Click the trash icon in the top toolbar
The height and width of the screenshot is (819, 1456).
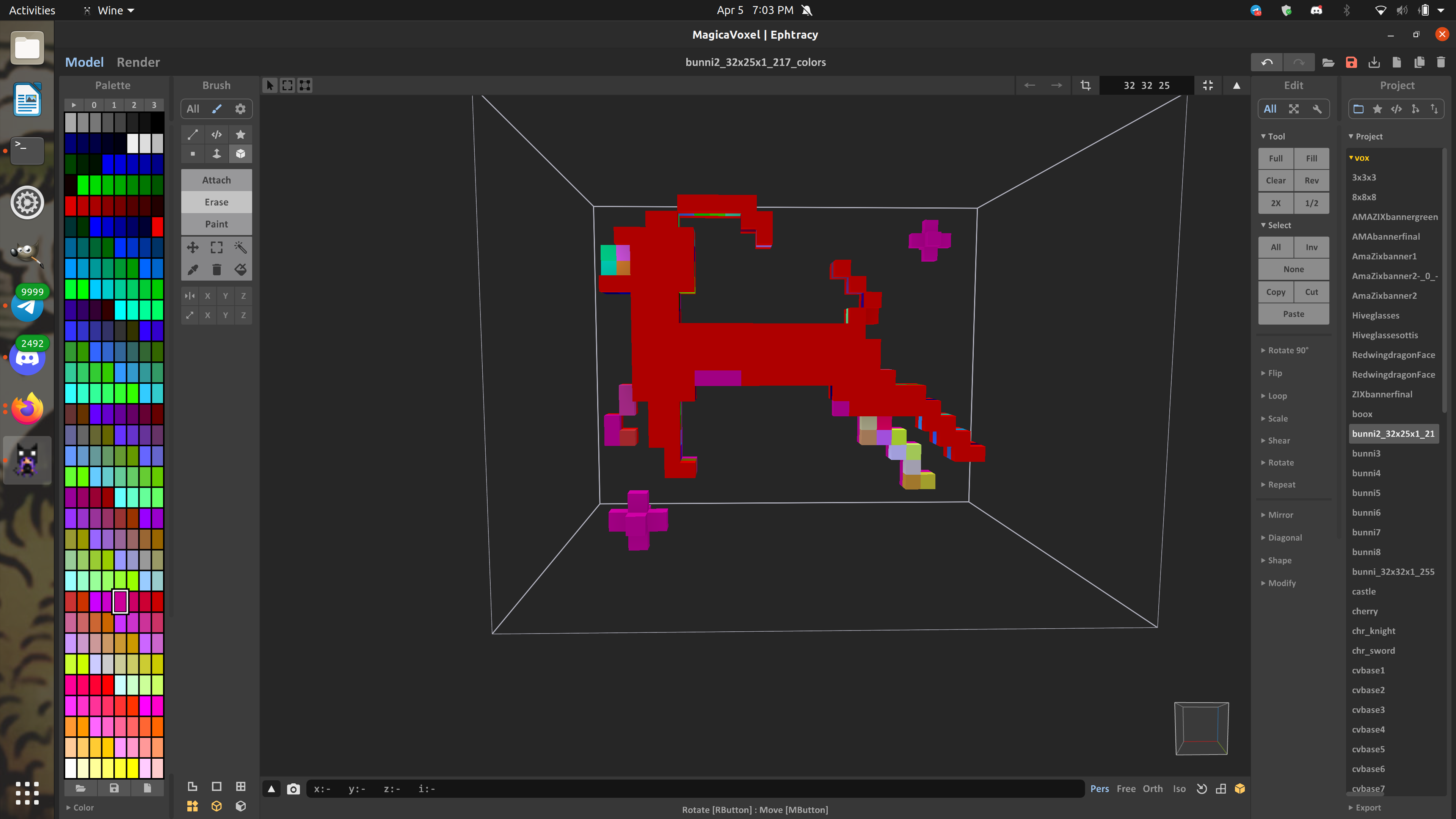click(1441, 62)
